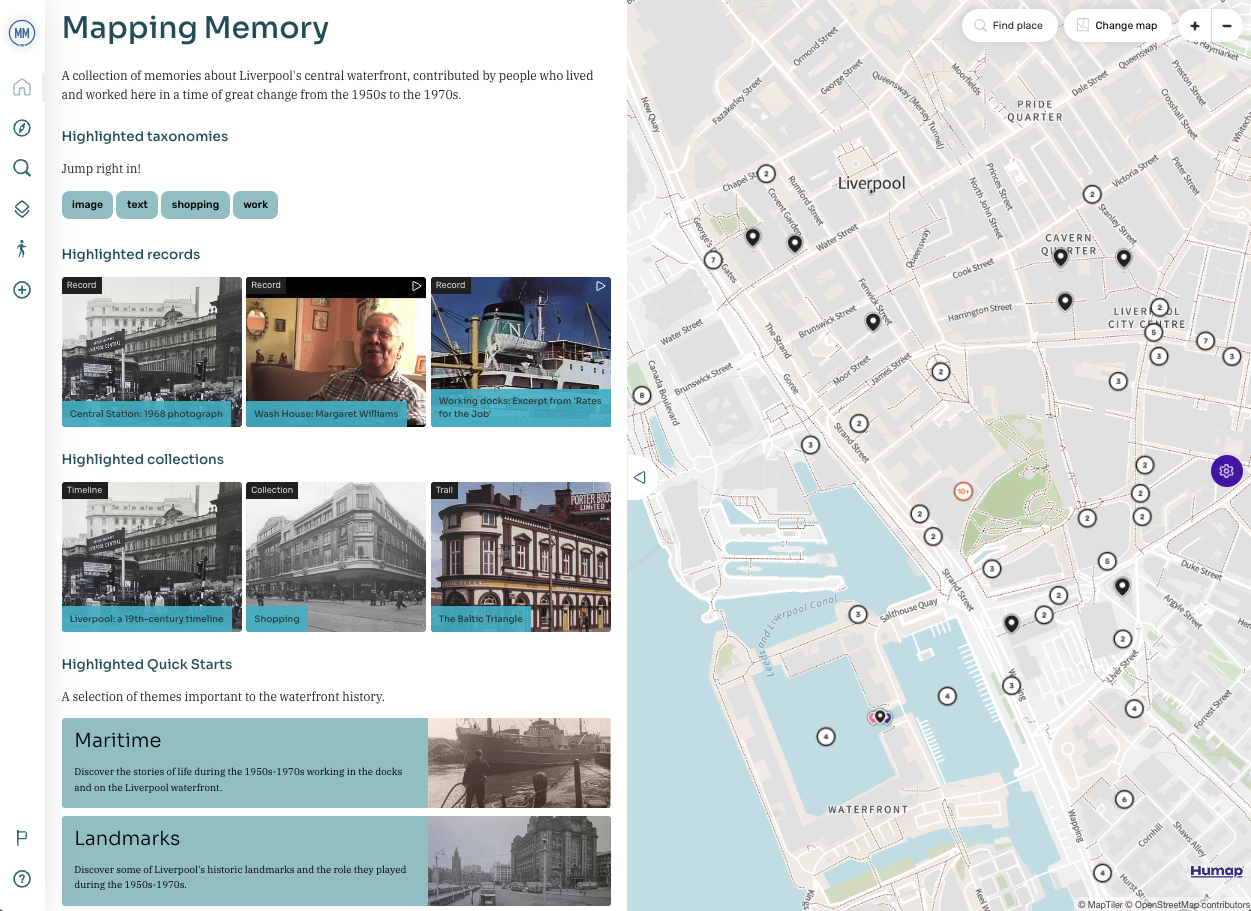Click the Find place search box
The image size is (1251, 911).
(1009, 26)
